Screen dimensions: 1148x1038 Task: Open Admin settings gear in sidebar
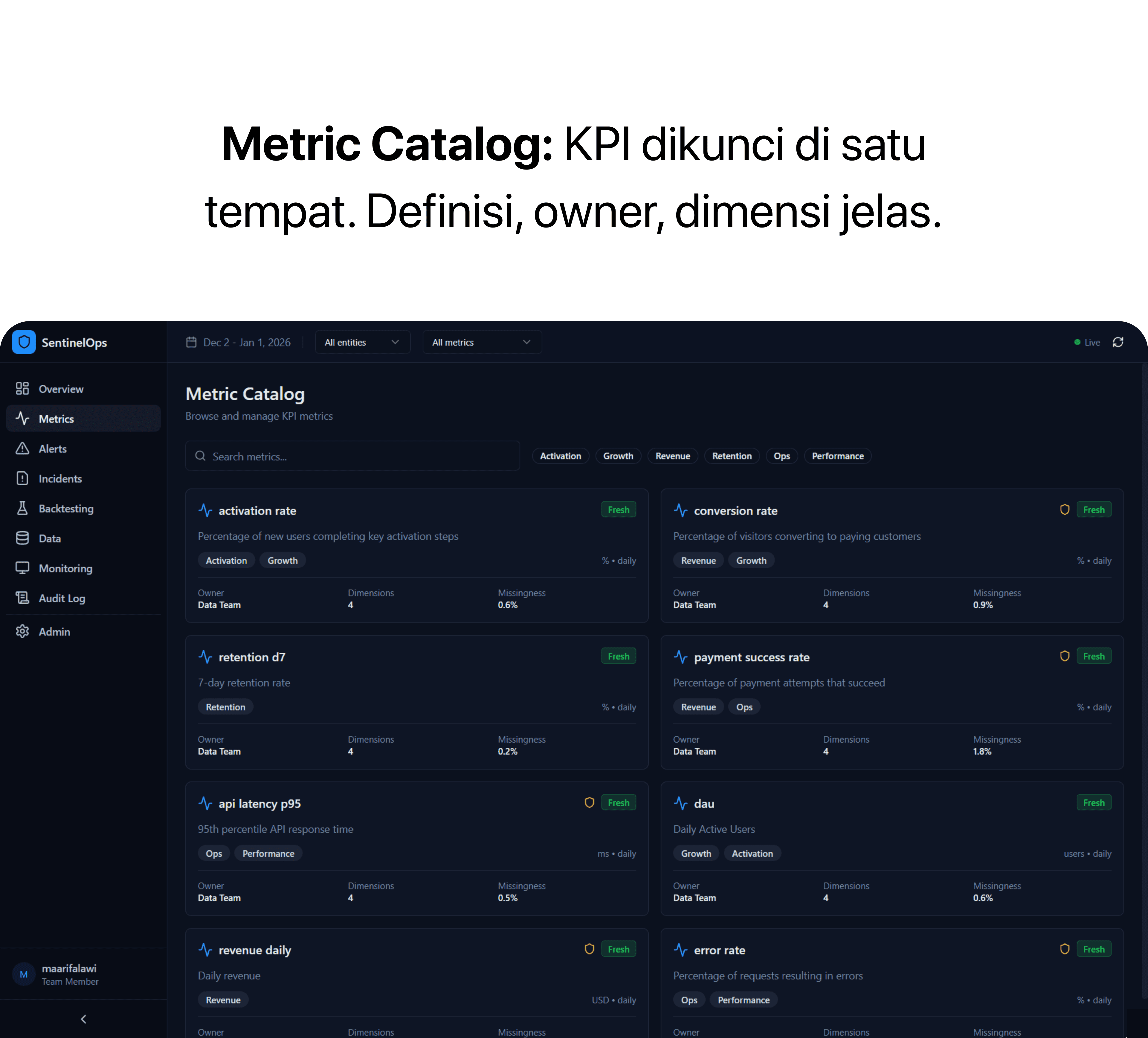(x=23, y=631)
